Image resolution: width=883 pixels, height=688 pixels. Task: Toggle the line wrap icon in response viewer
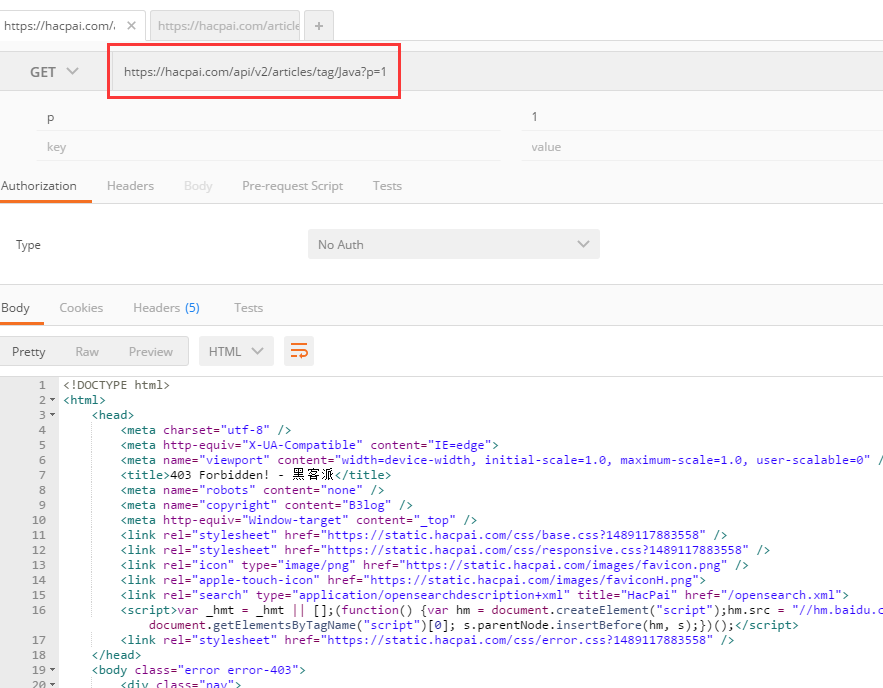[x=298, y=351]
